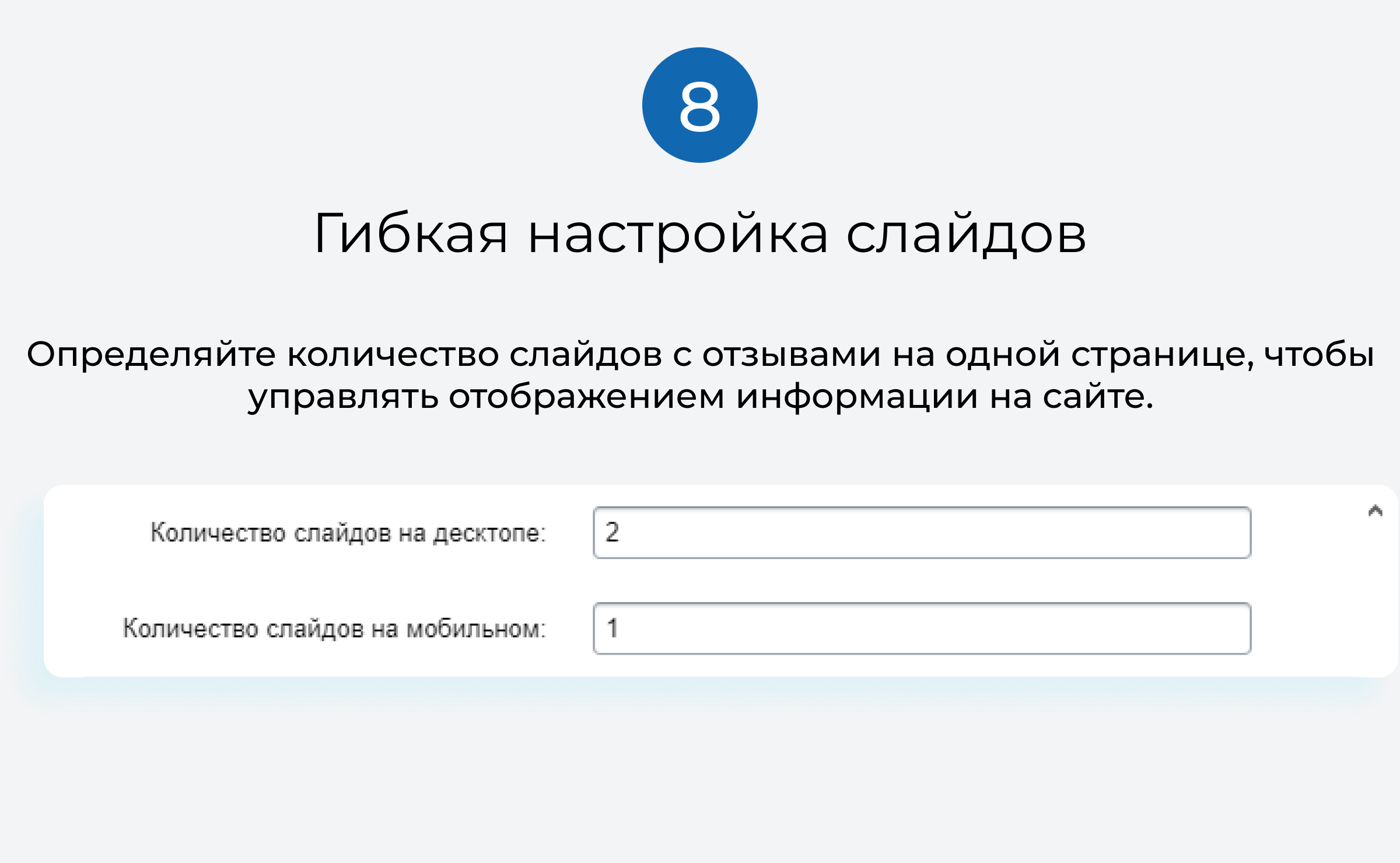The width and height of the screenshot is (1400, 863).
Task: Click the value 1 in the mobile field
Action: (610, 628)
